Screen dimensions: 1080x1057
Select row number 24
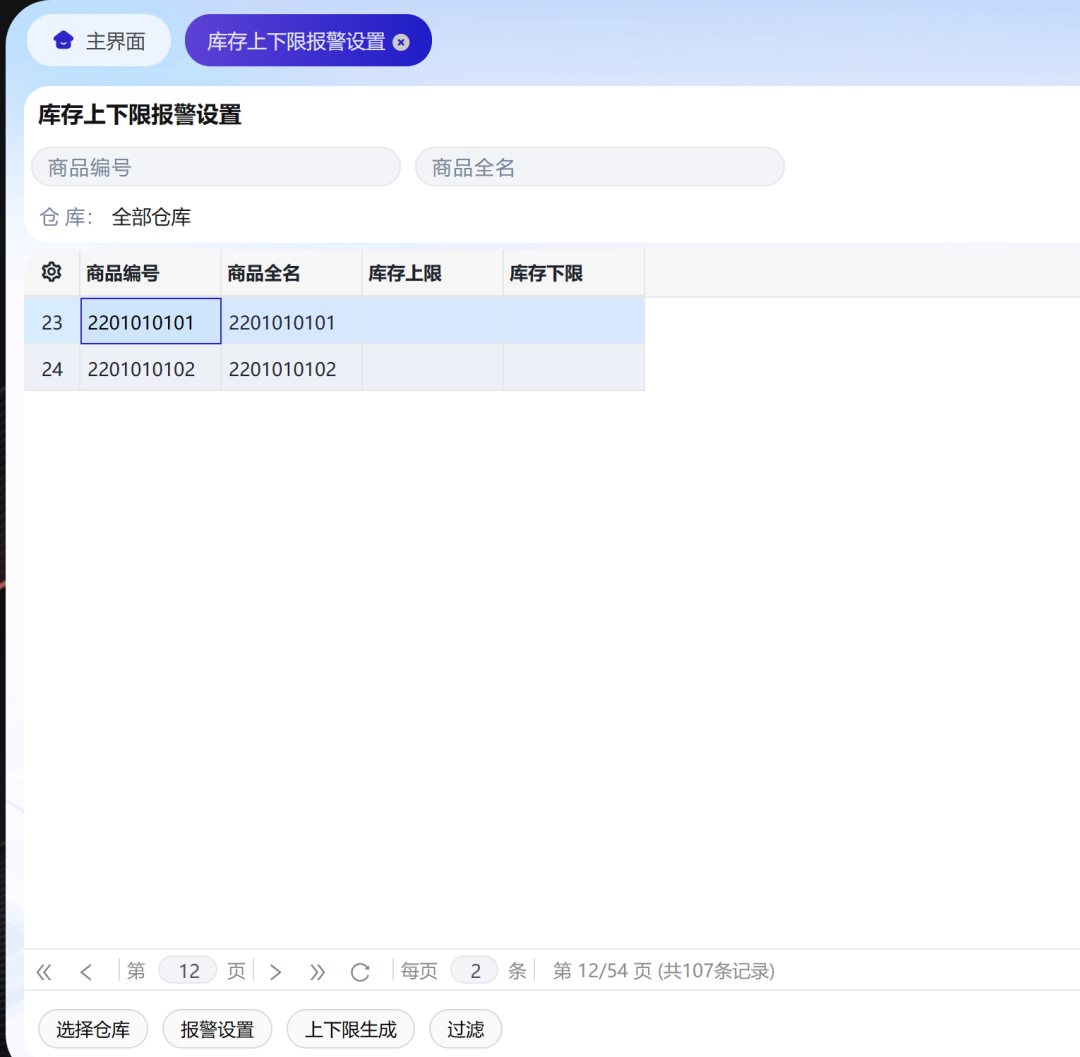[52, 368]
